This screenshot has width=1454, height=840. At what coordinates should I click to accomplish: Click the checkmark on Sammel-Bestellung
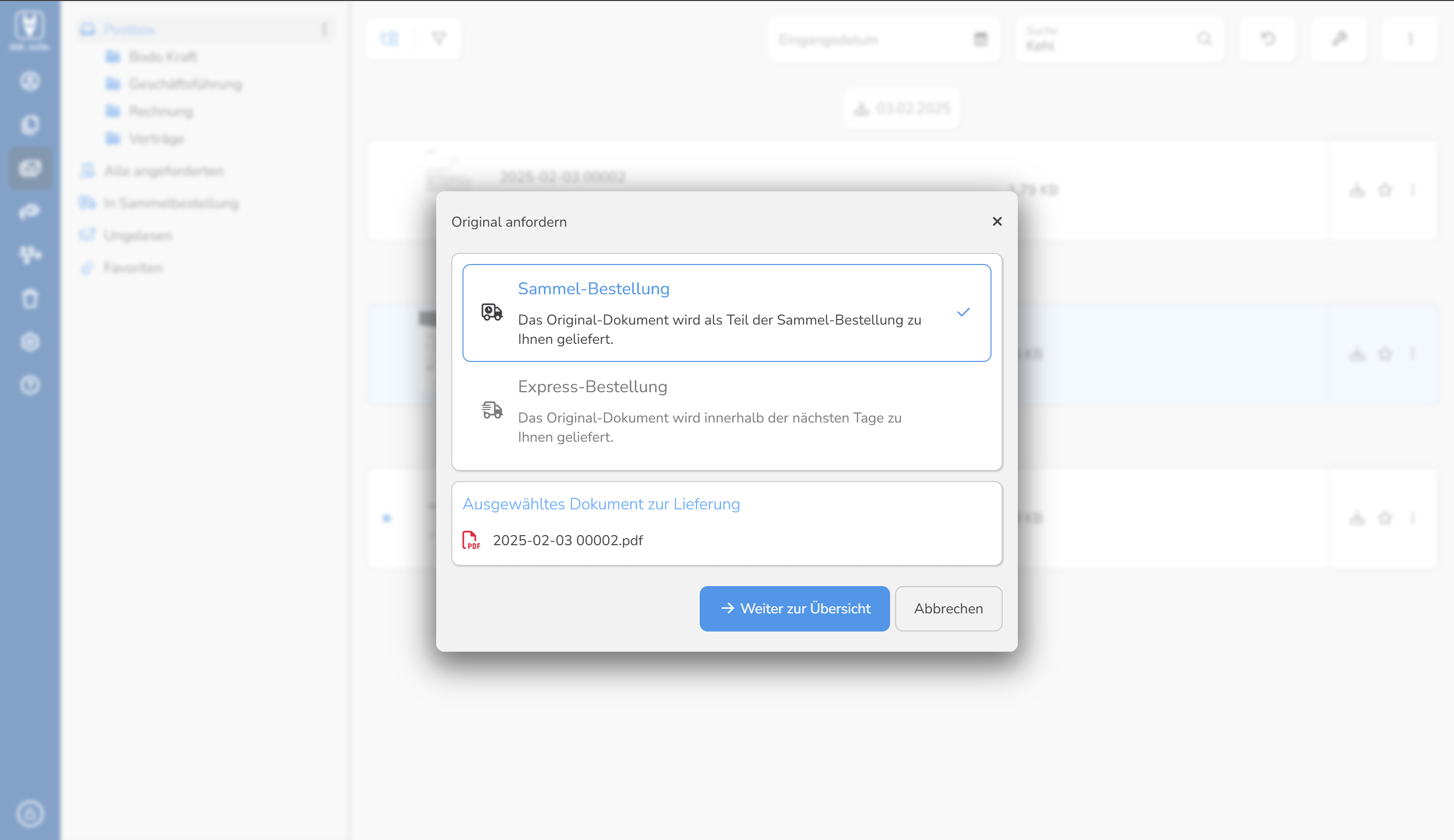pyautogui.click(x=964, y=312)
